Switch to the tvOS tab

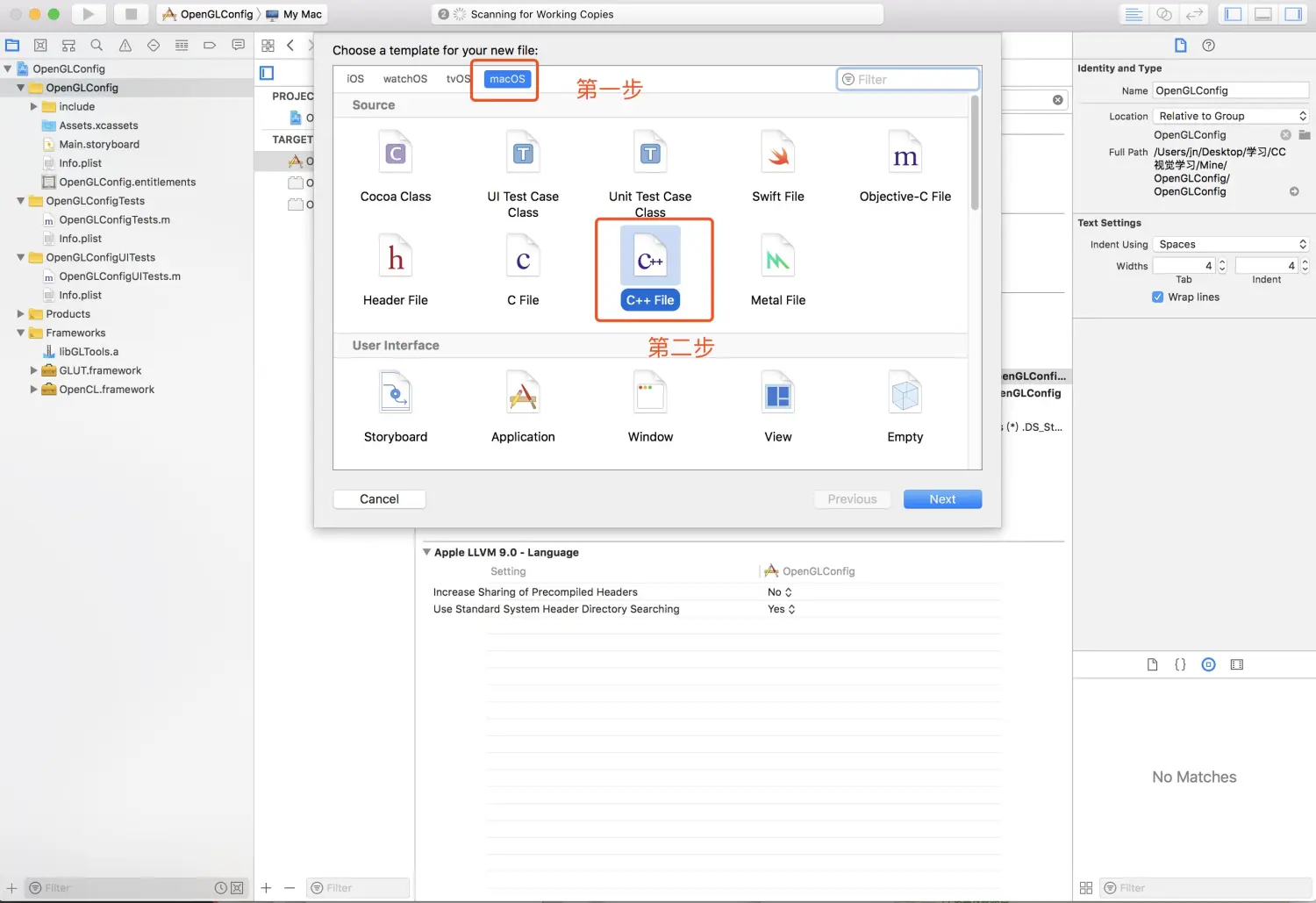[458, 79]
